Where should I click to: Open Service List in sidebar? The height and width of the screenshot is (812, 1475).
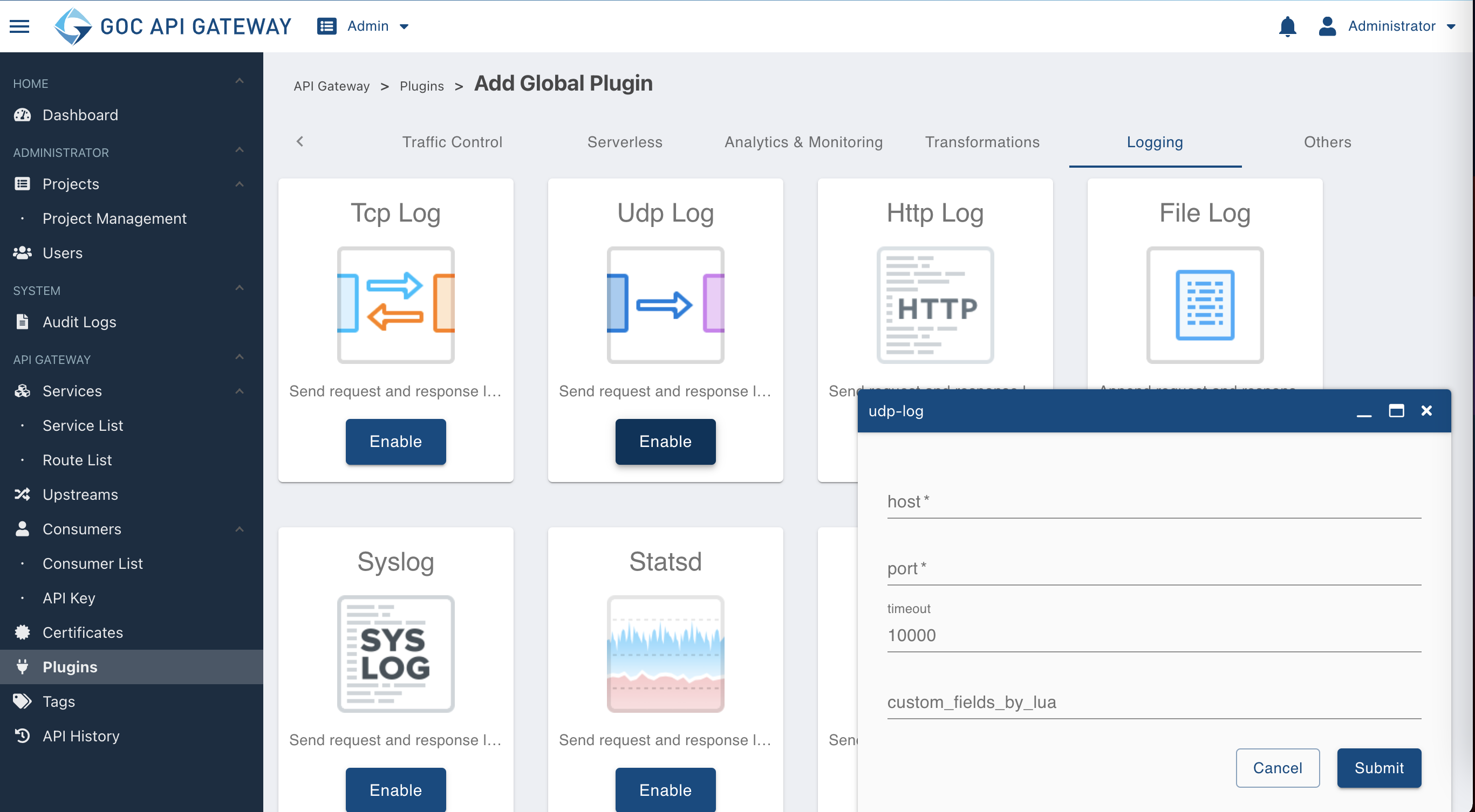(x=83, y=426)
